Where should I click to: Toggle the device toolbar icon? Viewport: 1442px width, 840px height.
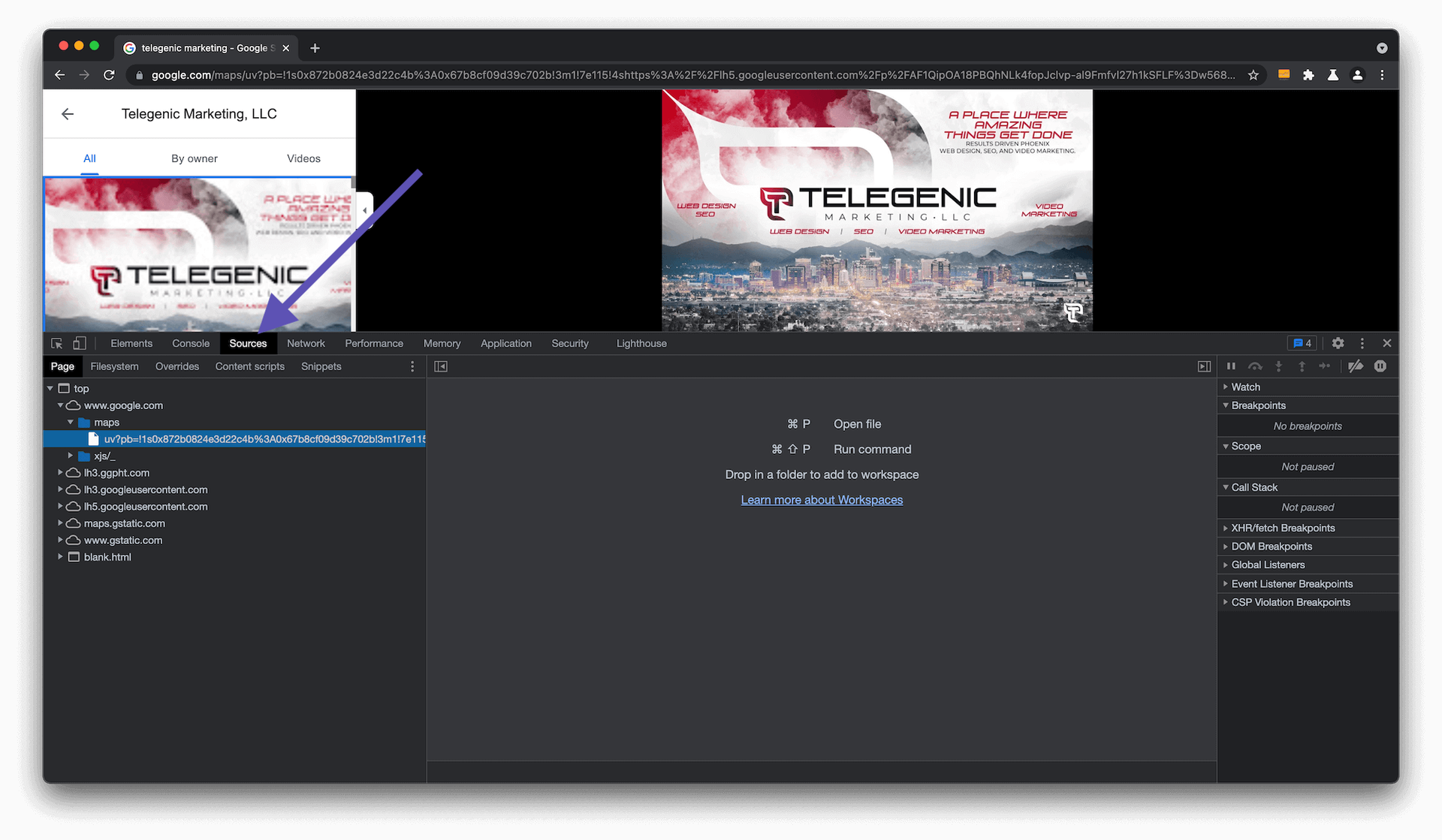point(79,343)
